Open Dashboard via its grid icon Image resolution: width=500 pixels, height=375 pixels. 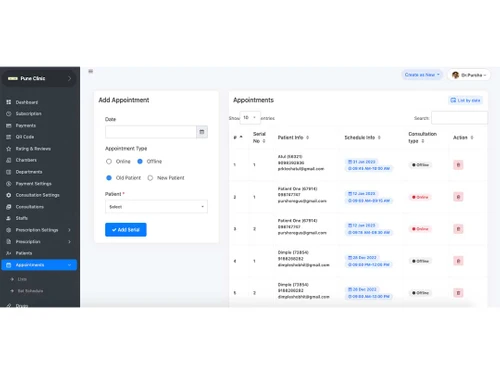tap(9, 102)
